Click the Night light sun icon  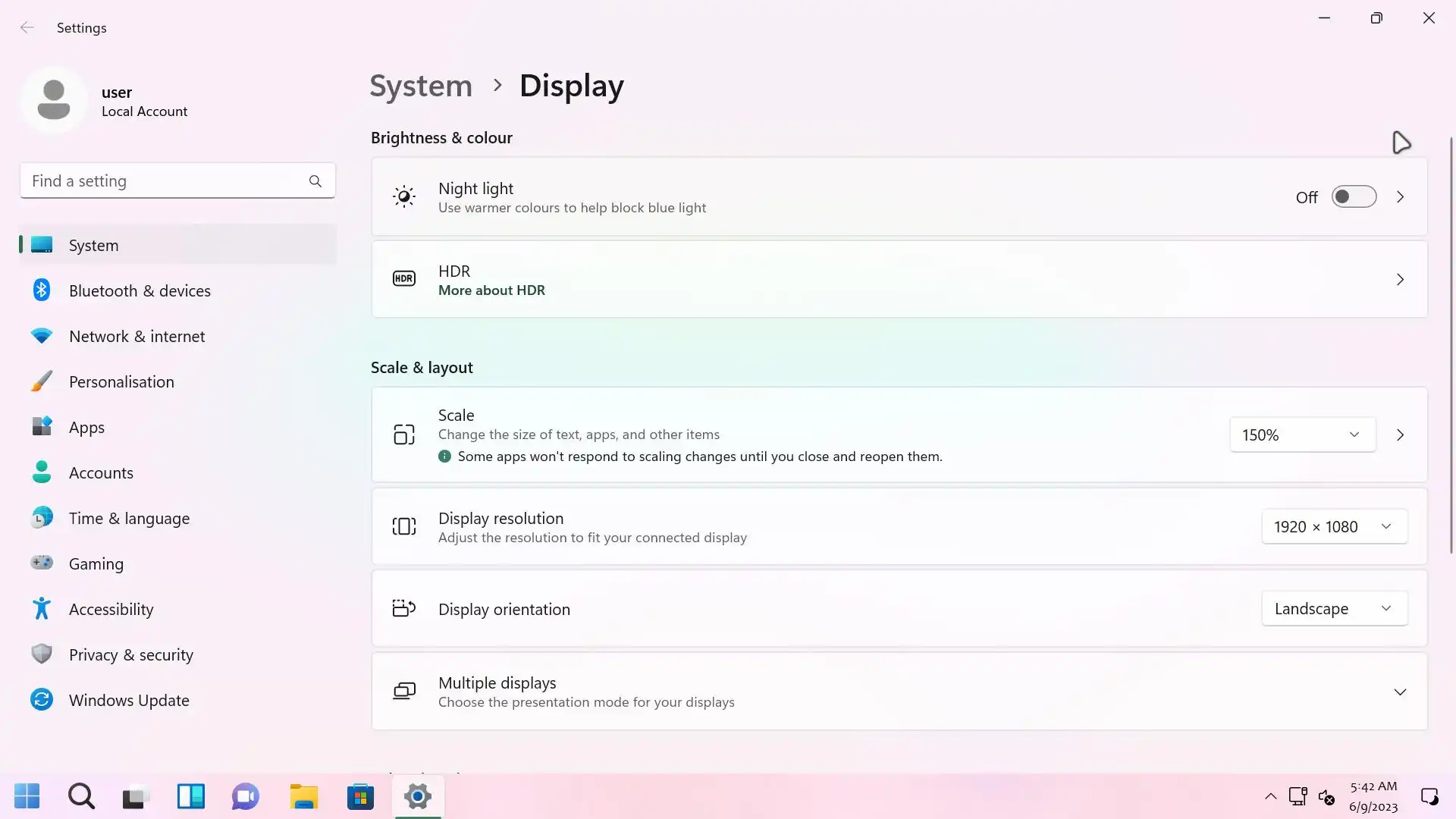click(x=404, y=197)
